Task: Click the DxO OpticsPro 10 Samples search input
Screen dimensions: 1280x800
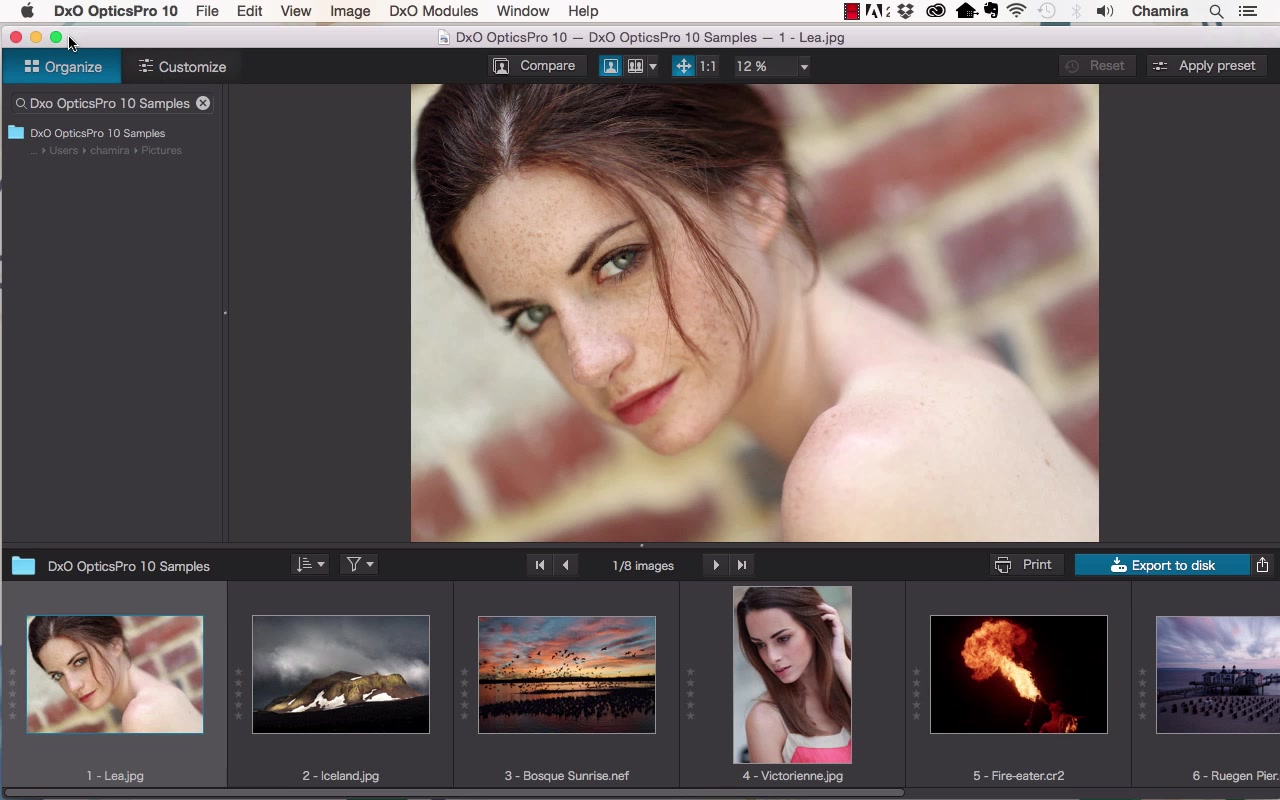Action: point(110,103)
